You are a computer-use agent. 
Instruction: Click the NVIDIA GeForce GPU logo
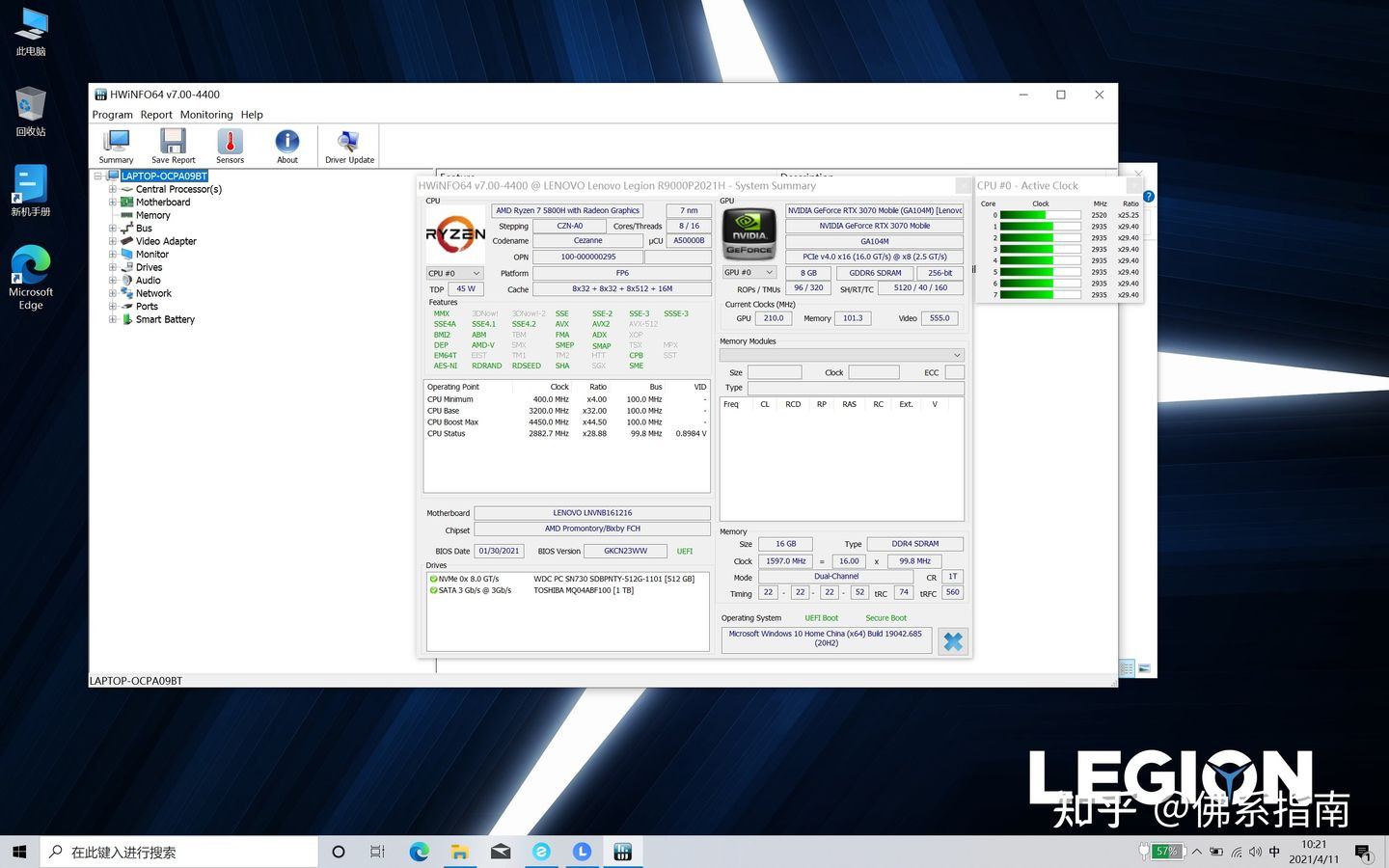[749, 233]
